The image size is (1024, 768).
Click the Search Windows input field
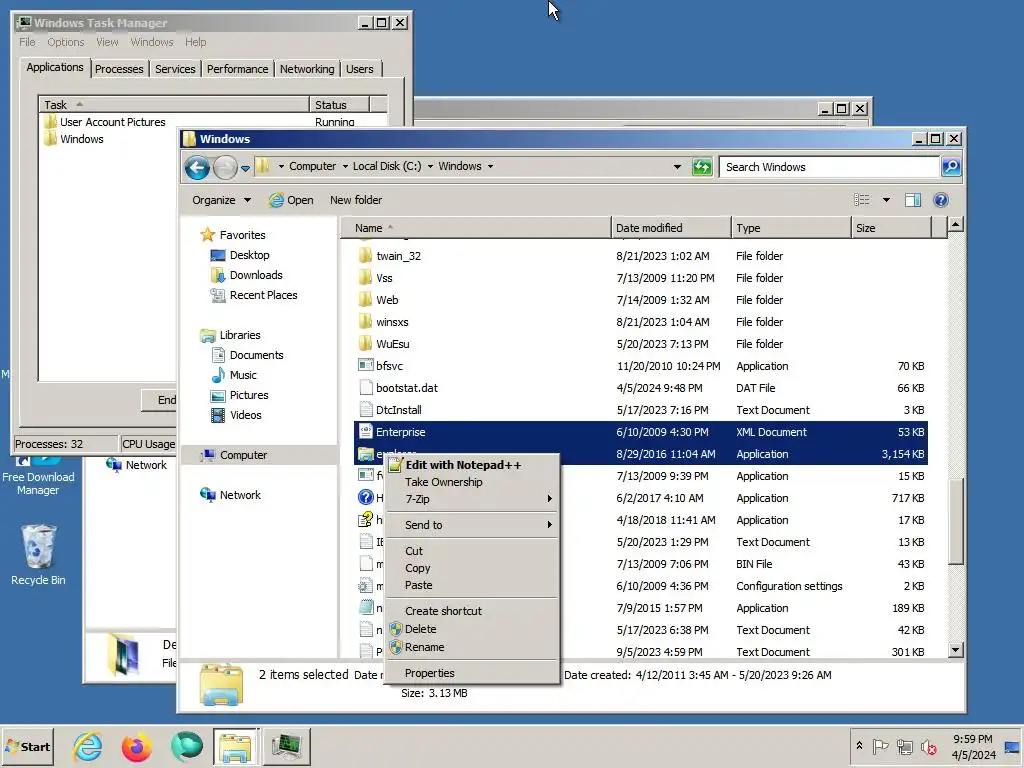829,167
